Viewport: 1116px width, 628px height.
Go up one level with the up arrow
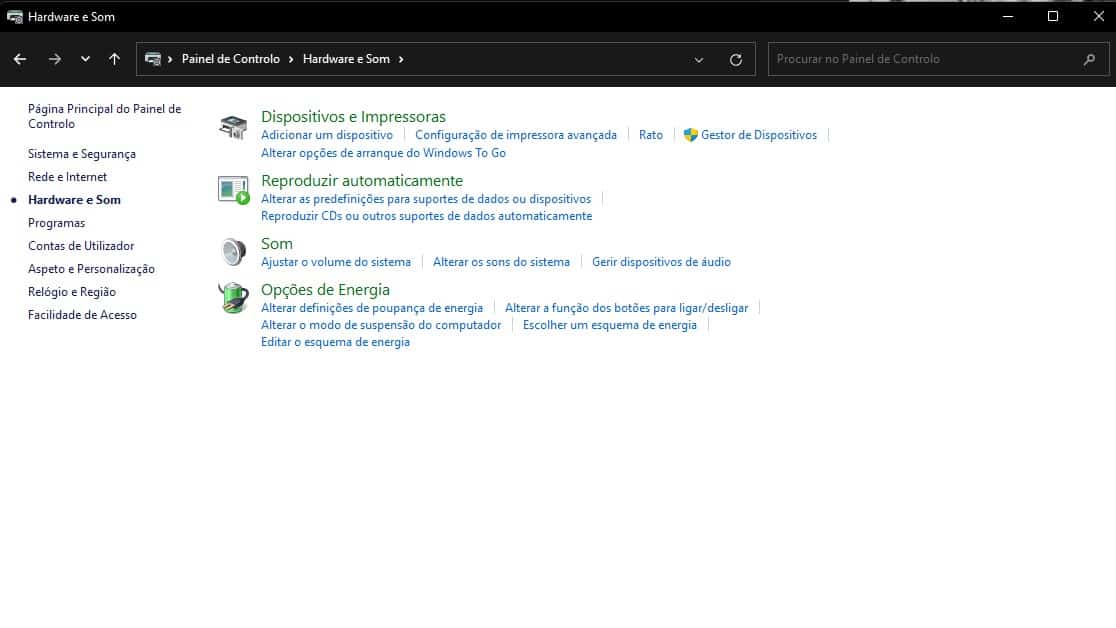click(x=114, y=58)
